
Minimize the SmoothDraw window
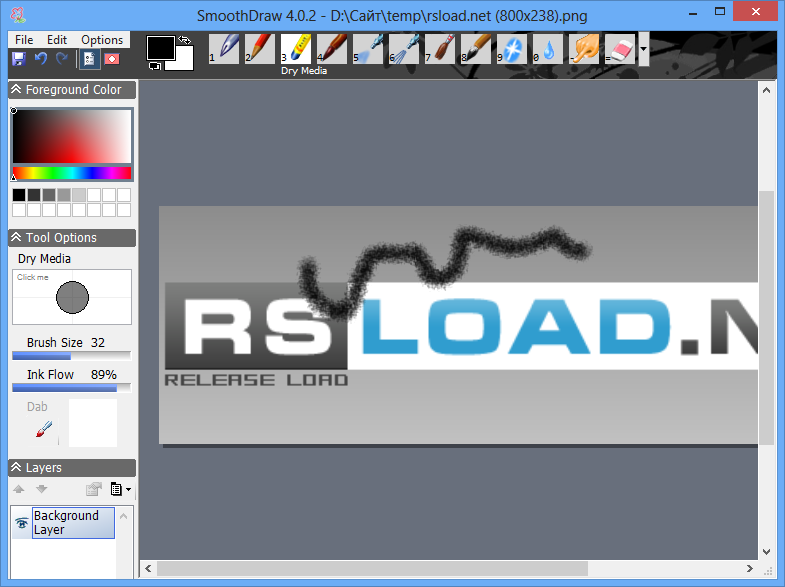693,13
